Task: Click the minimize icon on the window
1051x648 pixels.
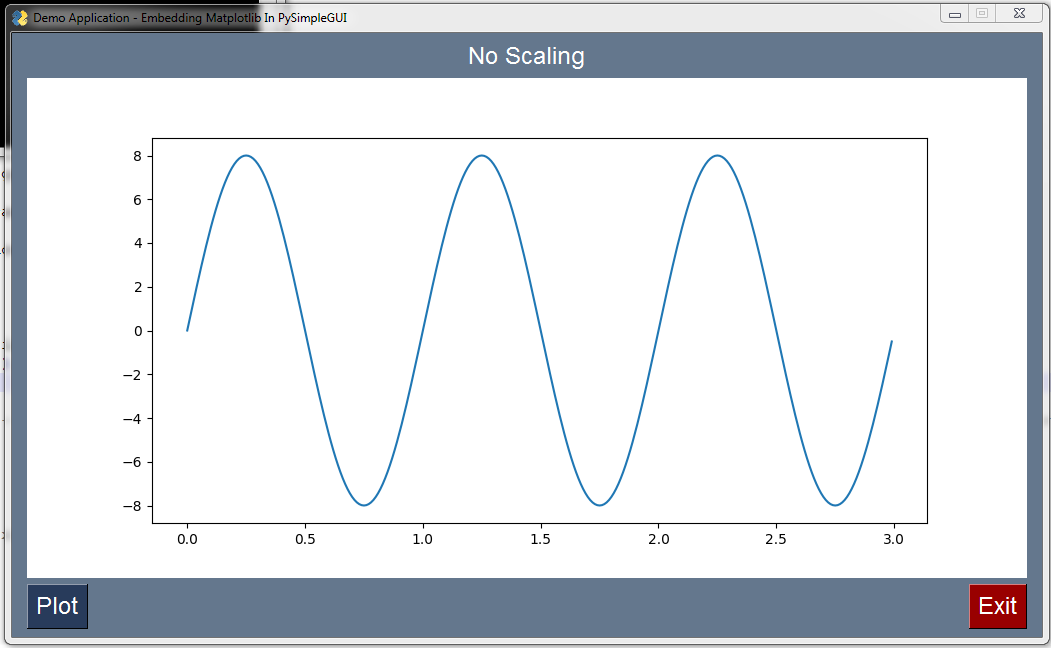Action: pyautogui.click(x=955, y=13)
